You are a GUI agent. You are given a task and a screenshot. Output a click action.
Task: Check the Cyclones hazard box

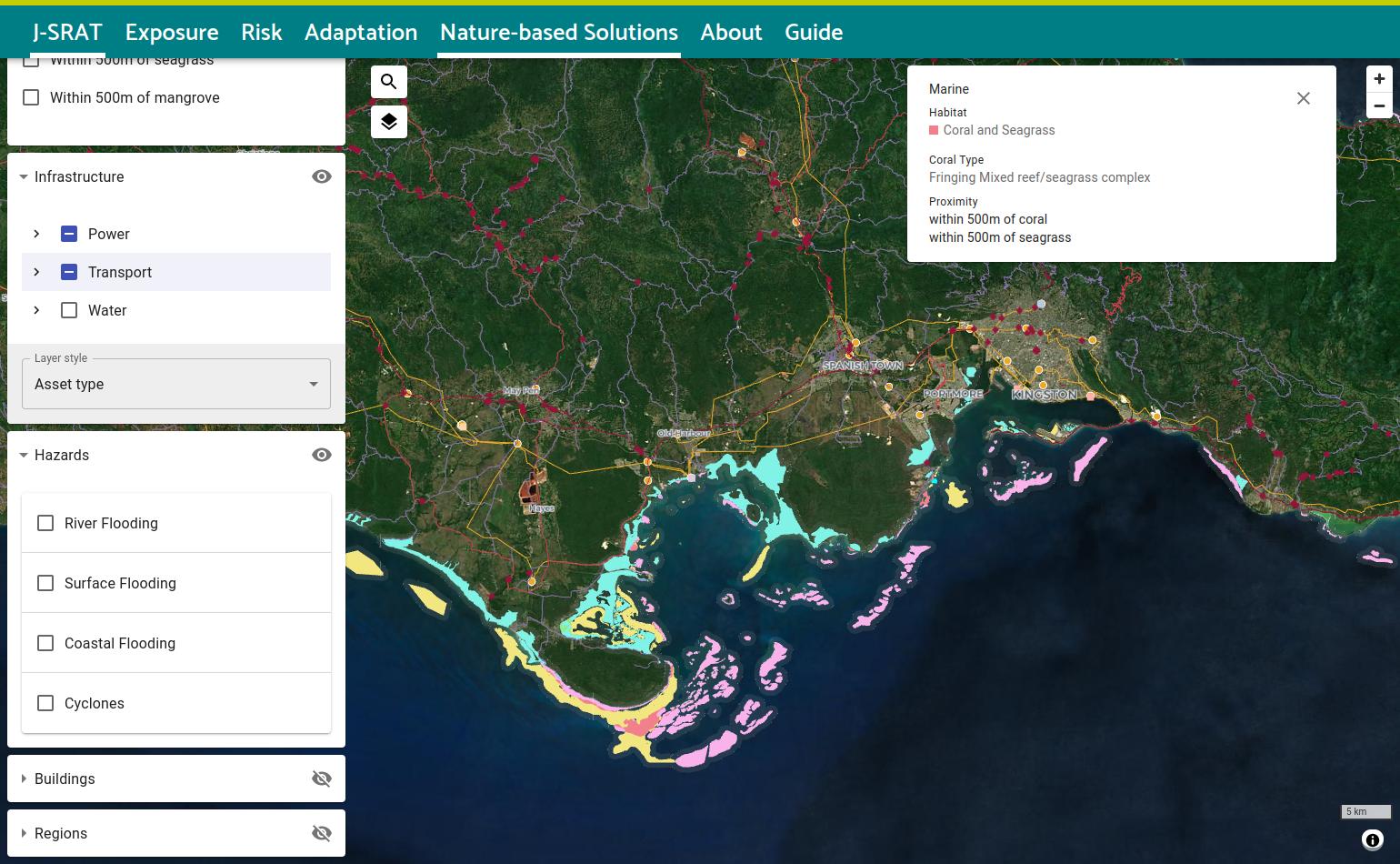[45, 703]
